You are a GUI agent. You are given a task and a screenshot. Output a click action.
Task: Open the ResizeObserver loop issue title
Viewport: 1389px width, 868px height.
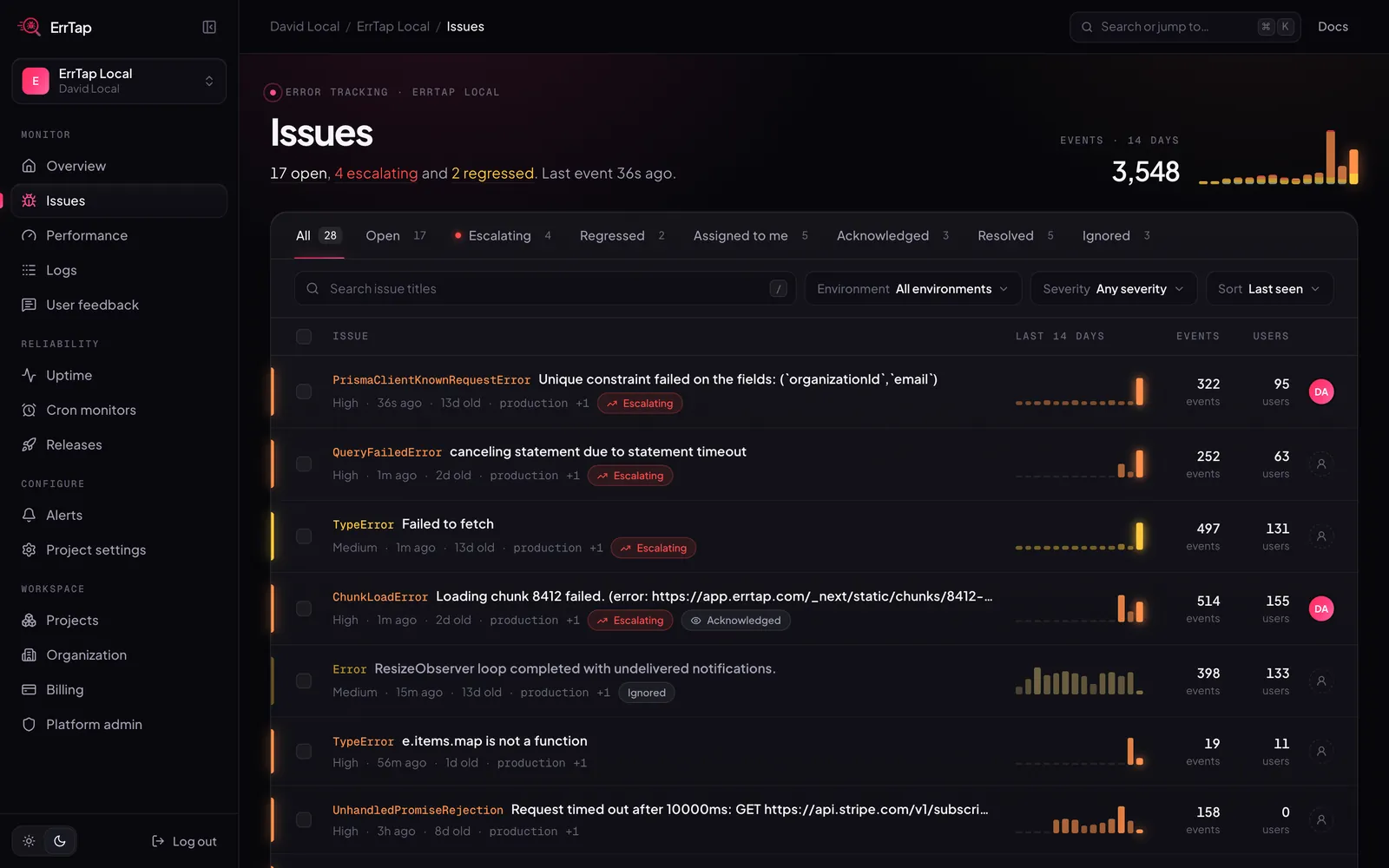(575, 668)
